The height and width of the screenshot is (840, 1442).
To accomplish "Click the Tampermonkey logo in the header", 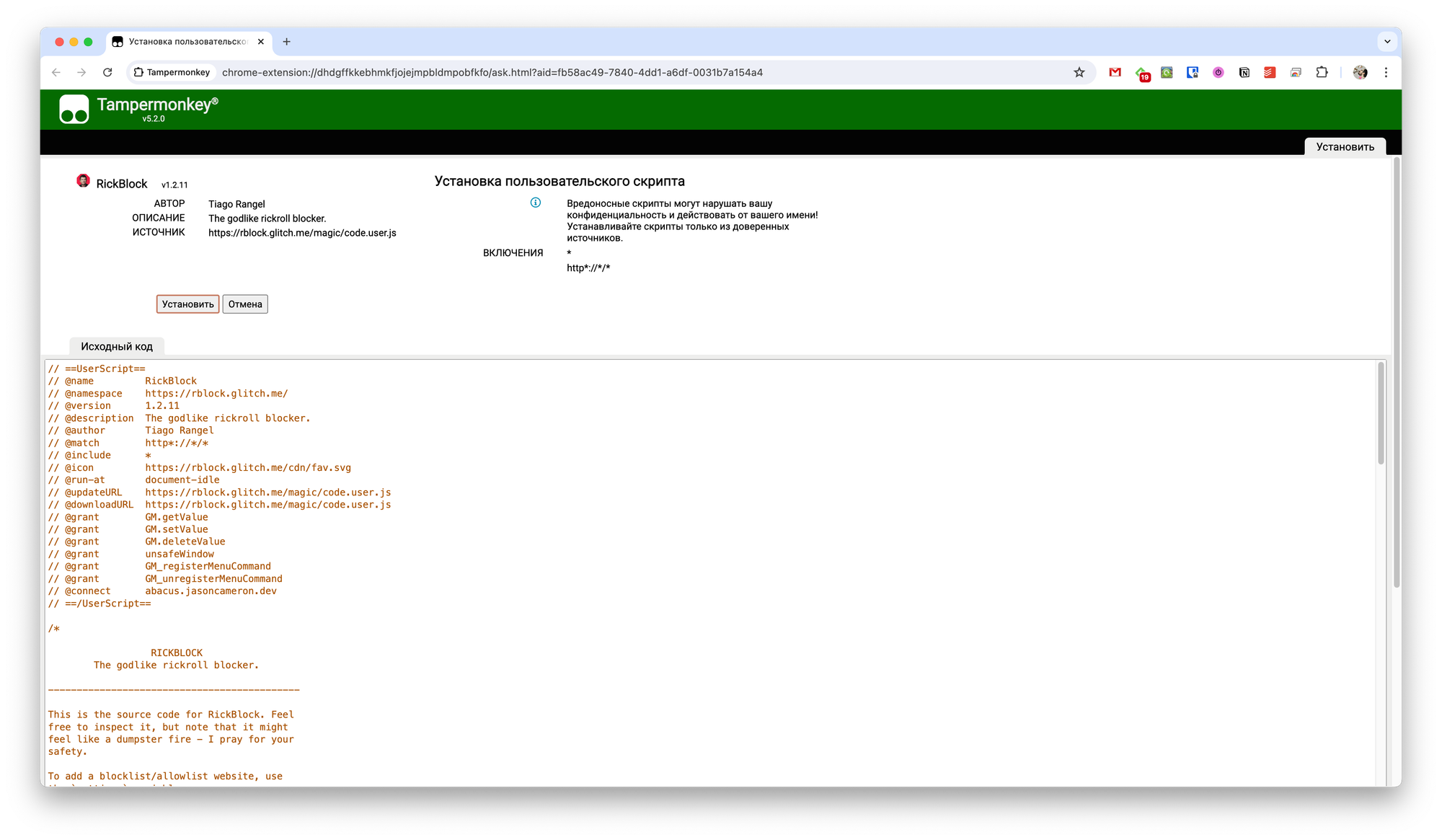I will point(74,110).
